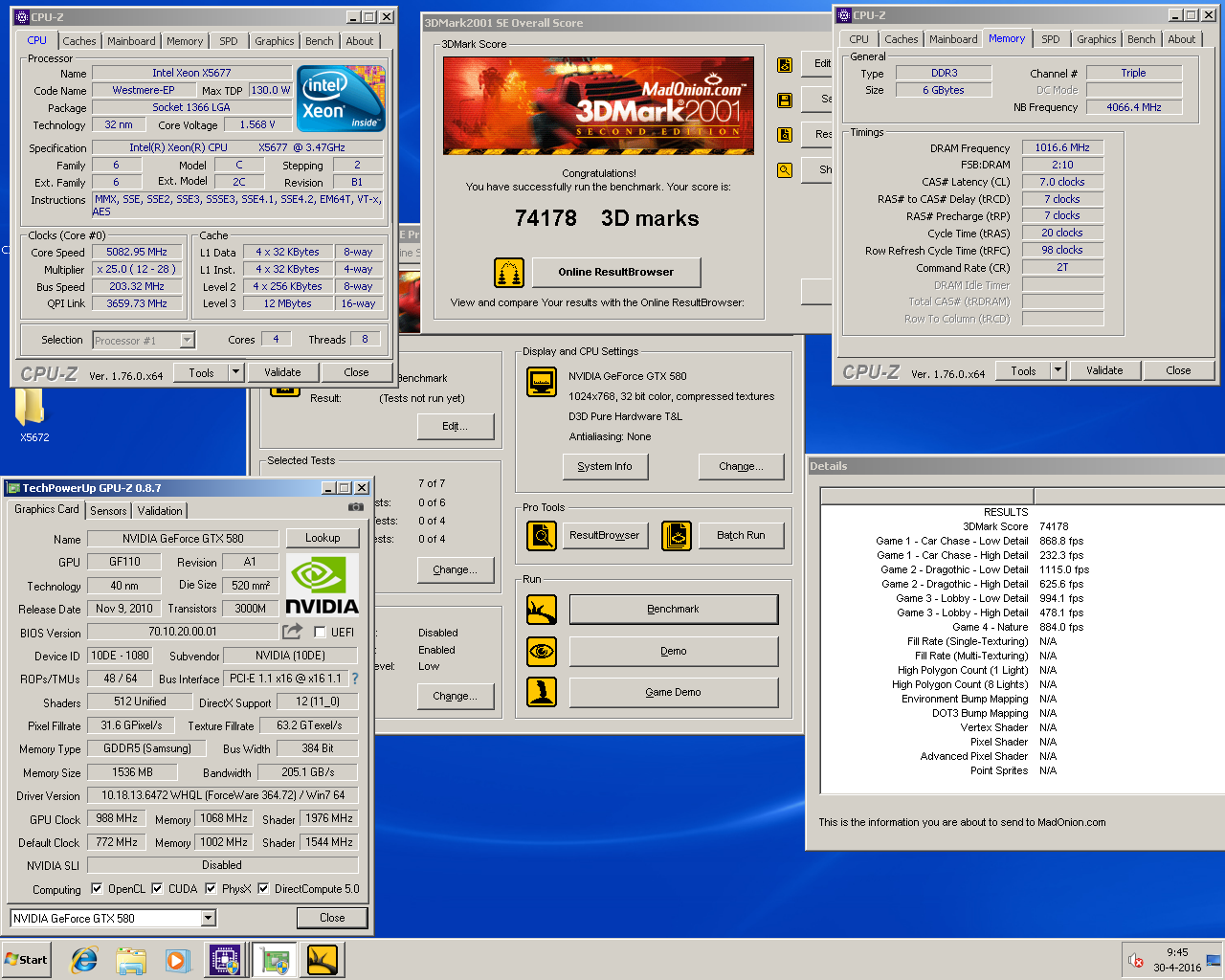
Task: Expand the Tools dropdown arrow in left CPU-Z
Action: 236,372
